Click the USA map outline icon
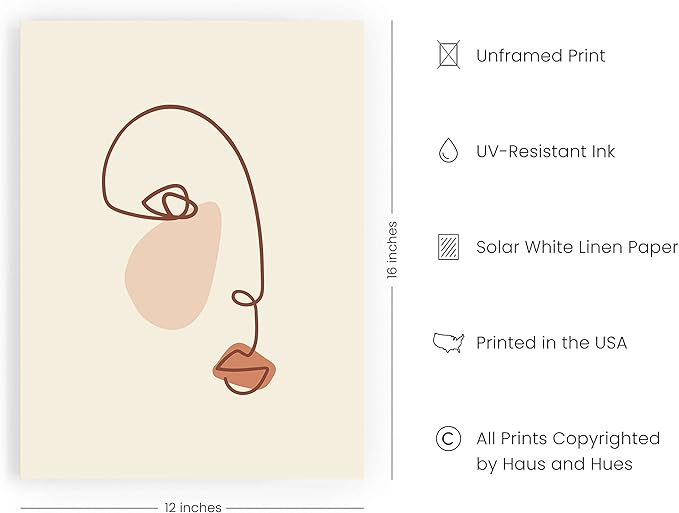This screenshot has width=679, height=513. tap(448, 342)
